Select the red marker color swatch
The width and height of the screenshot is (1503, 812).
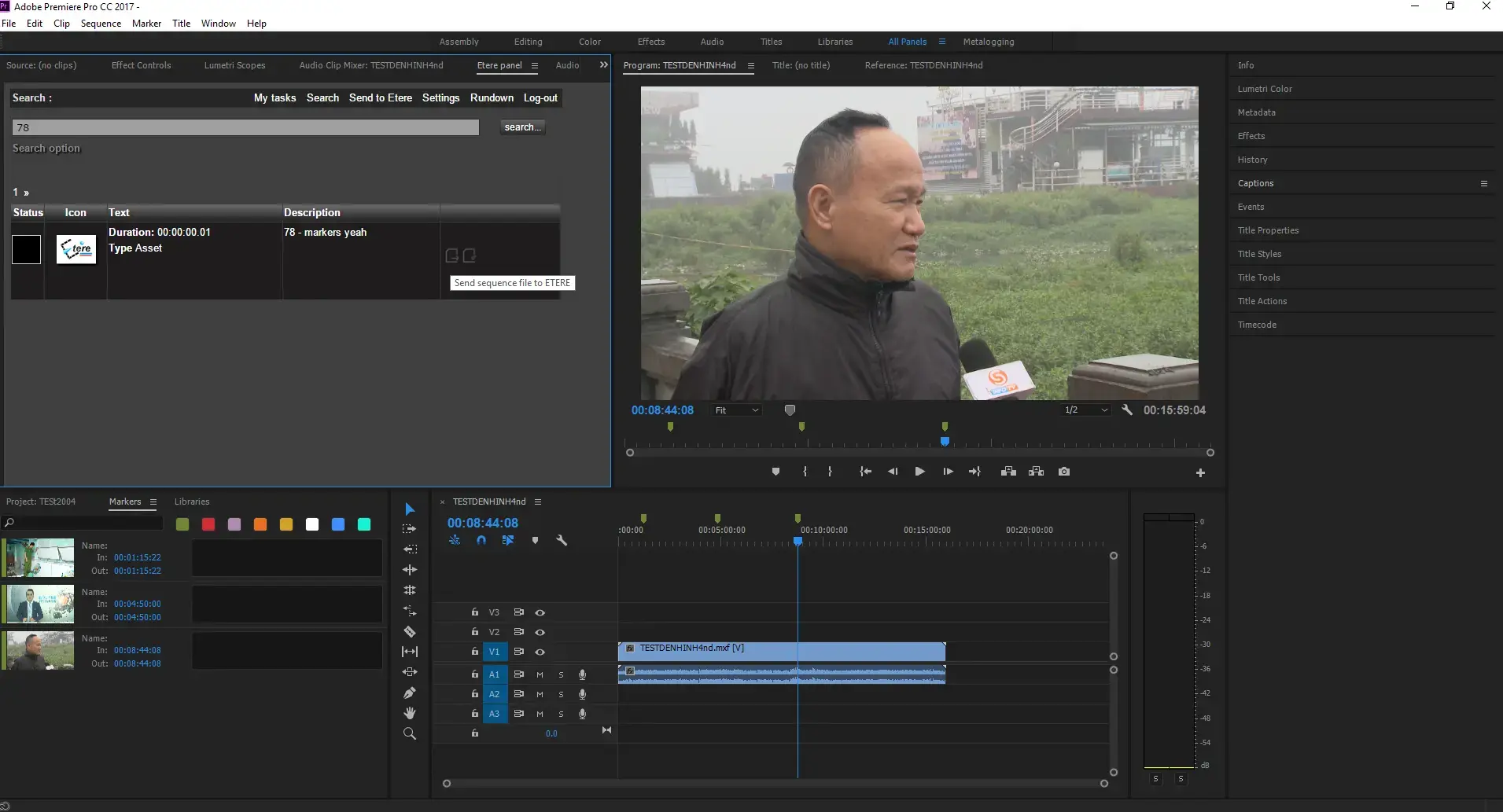[208, 524]
